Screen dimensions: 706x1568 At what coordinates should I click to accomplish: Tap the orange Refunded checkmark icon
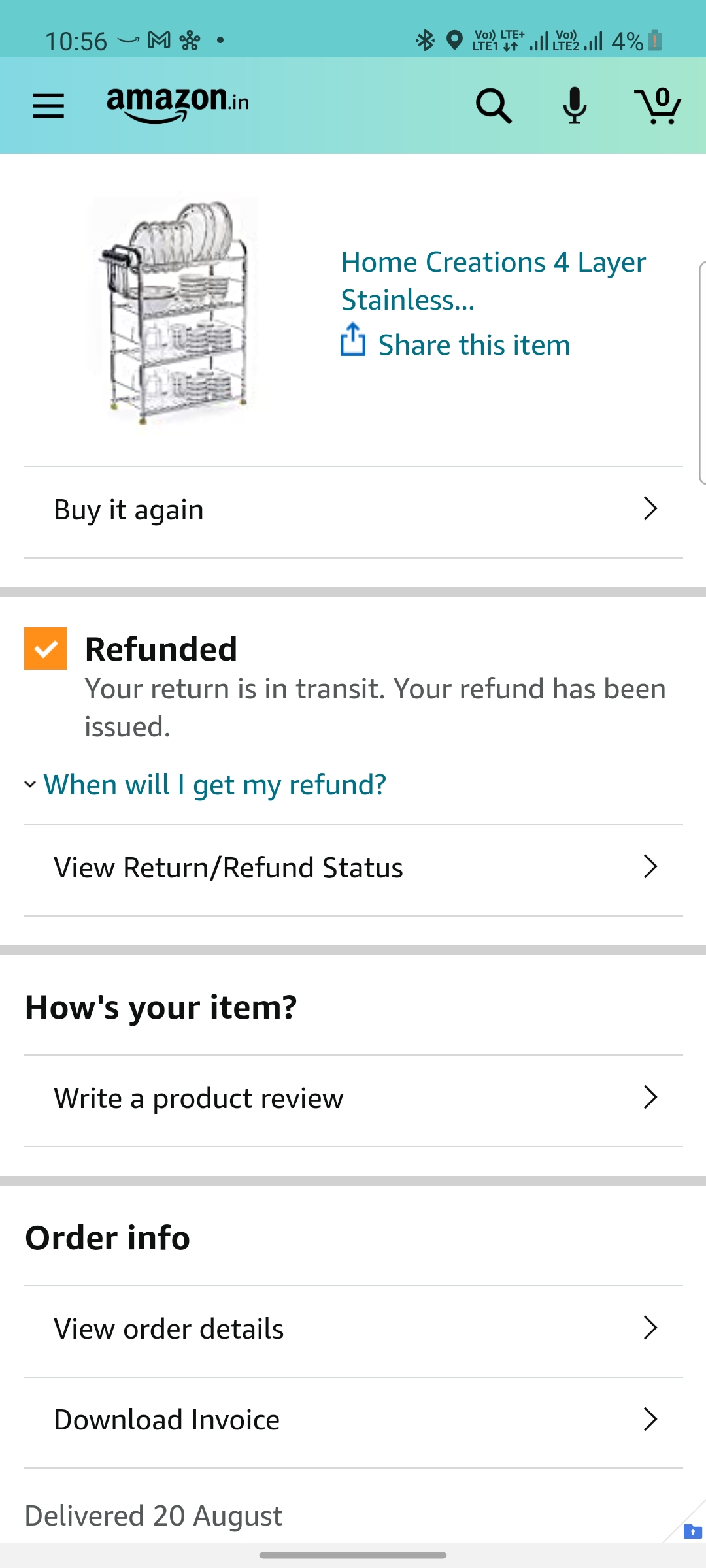click(46, 649)
